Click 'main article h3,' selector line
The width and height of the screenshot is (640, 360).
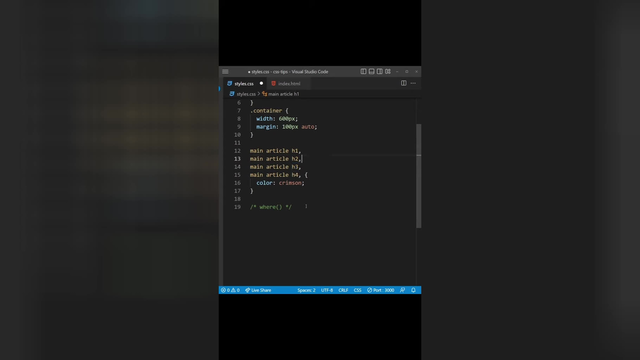(x=276, y=167)
